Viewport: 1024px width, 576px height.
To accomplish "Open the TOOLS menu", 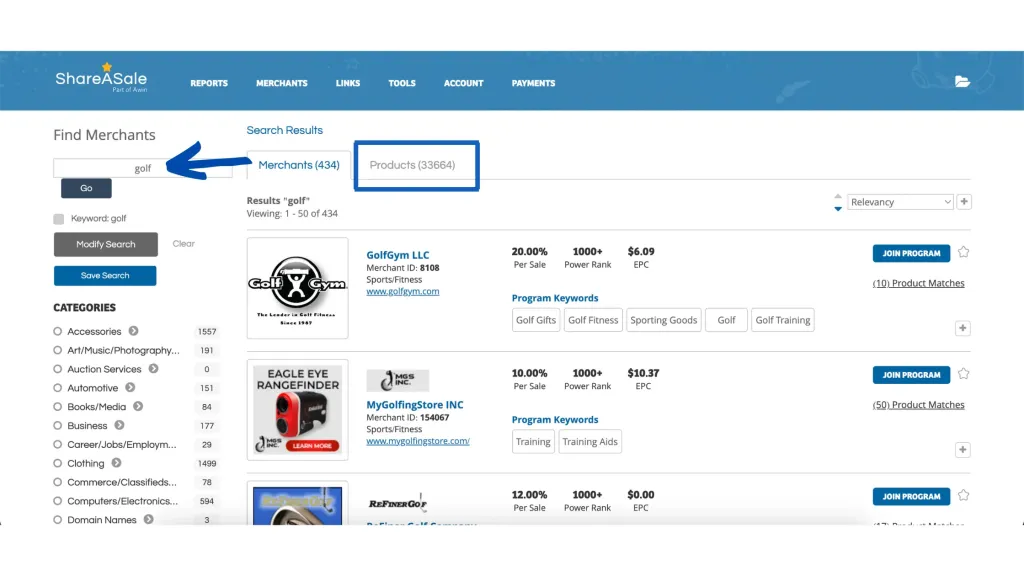I will click(402, 84).
